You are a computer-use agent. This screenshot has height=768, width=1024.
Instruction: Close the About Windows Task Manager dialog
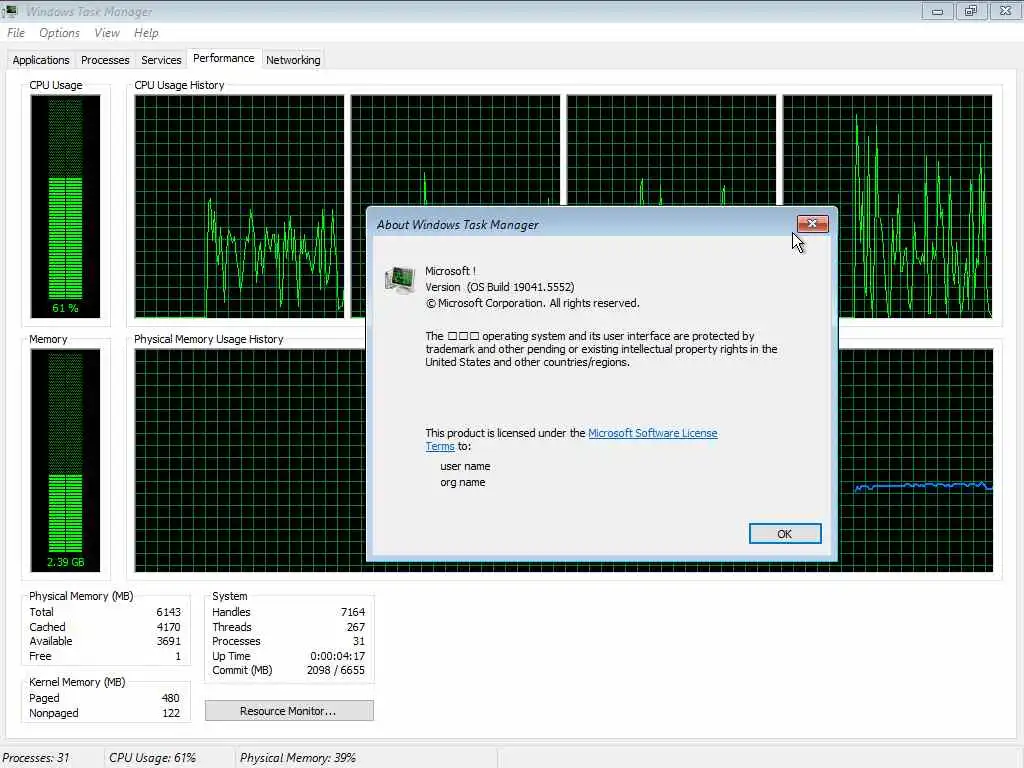click(x=812, y=223)
